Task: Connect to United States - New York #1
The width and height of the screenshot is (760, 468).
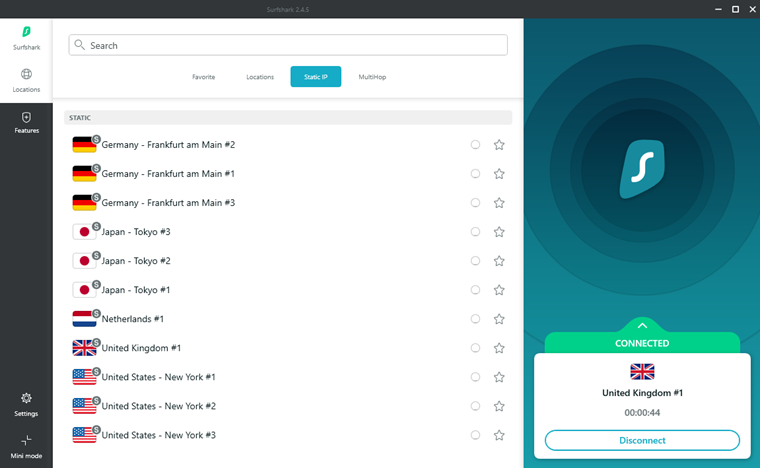Action: 159,377
